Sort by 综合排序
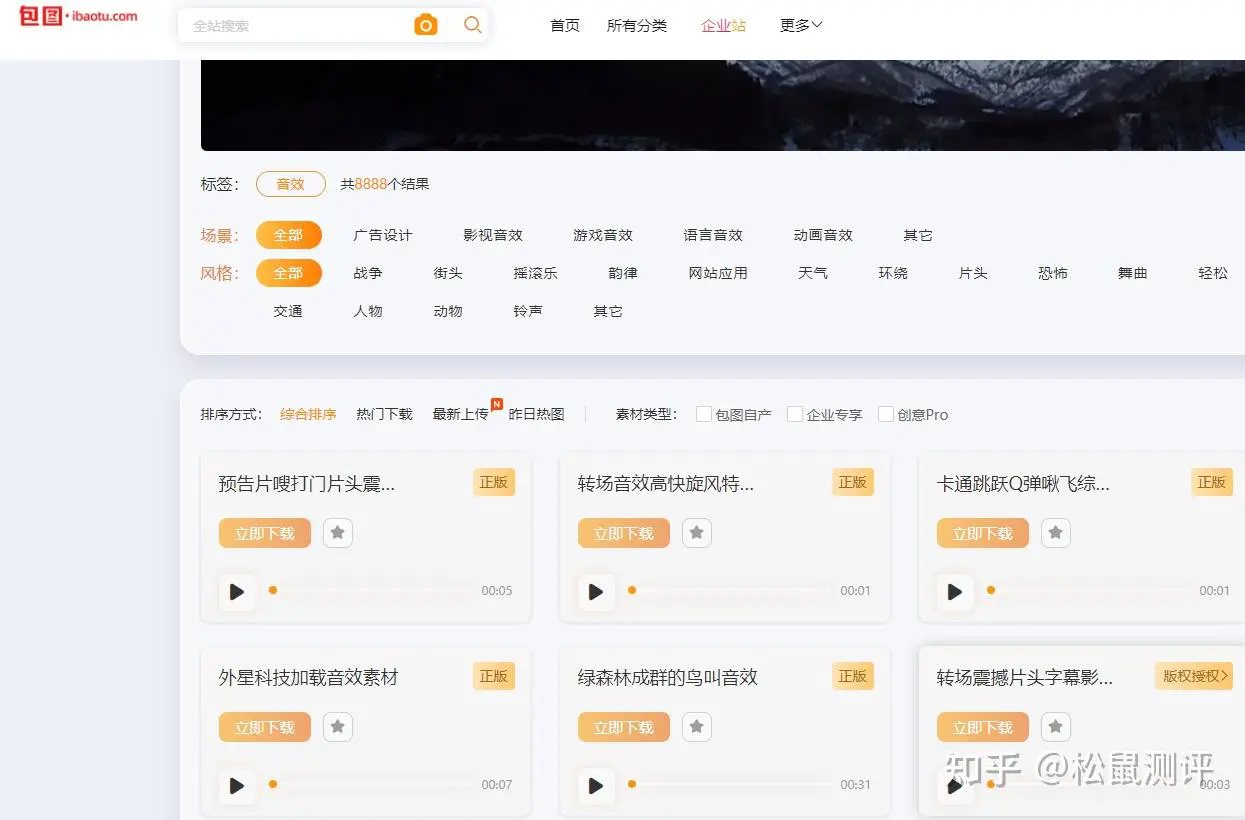Image resolution: width=1245 pixels, height=820 pixels. coord(308,414)
